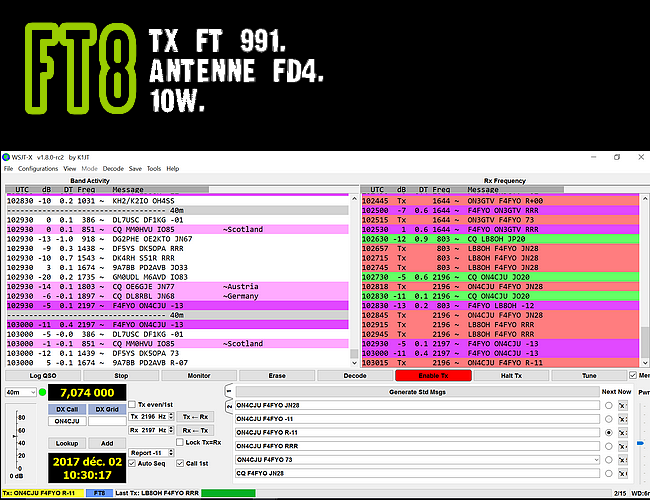Viewport: 650px width, 500px height.
Task: Toggle the Tx even/1st checkbox
Action: coord(132,404)
